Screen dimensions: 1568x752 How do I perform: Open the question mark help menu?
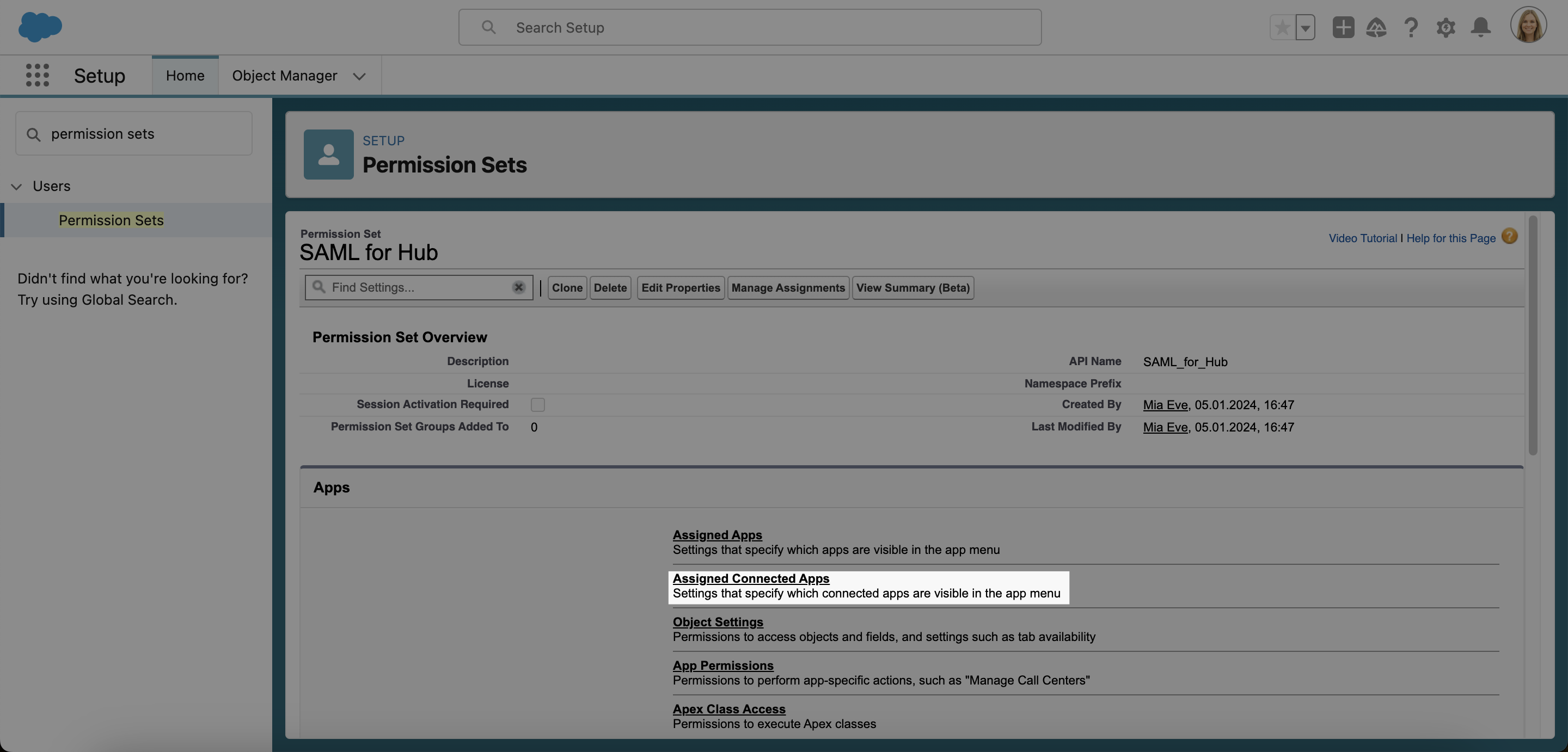coord(1411,27)
